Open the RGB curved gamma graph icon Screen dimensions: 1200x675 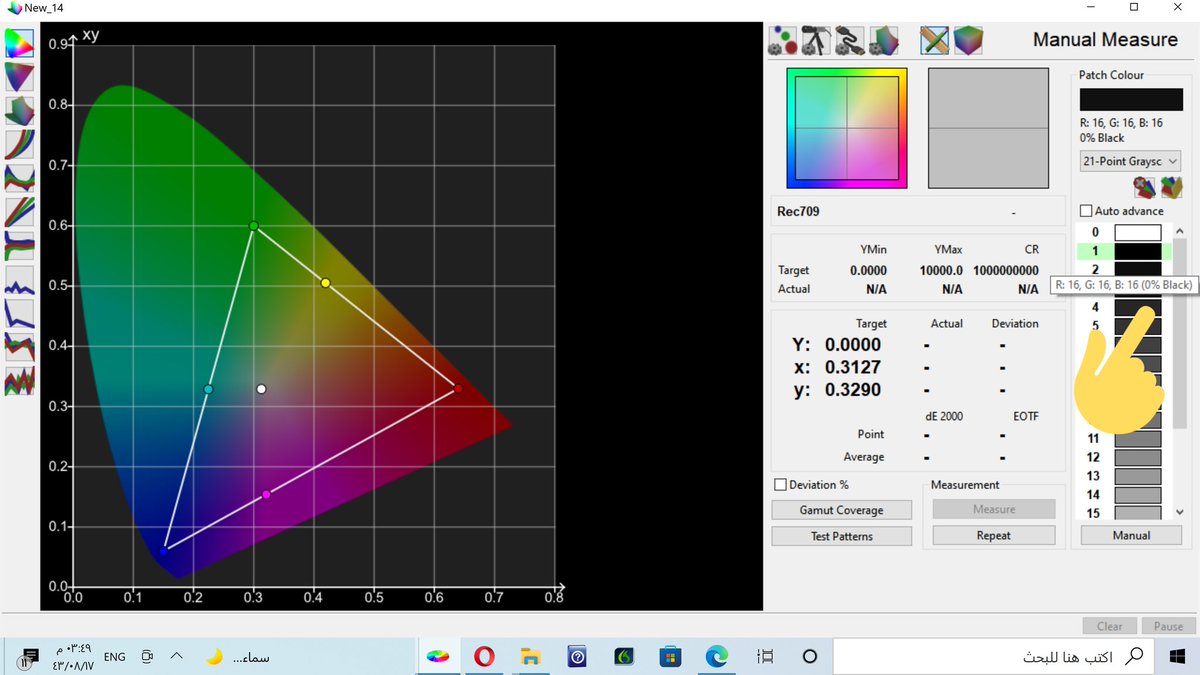pyautogui.click(x=20, y=144)
